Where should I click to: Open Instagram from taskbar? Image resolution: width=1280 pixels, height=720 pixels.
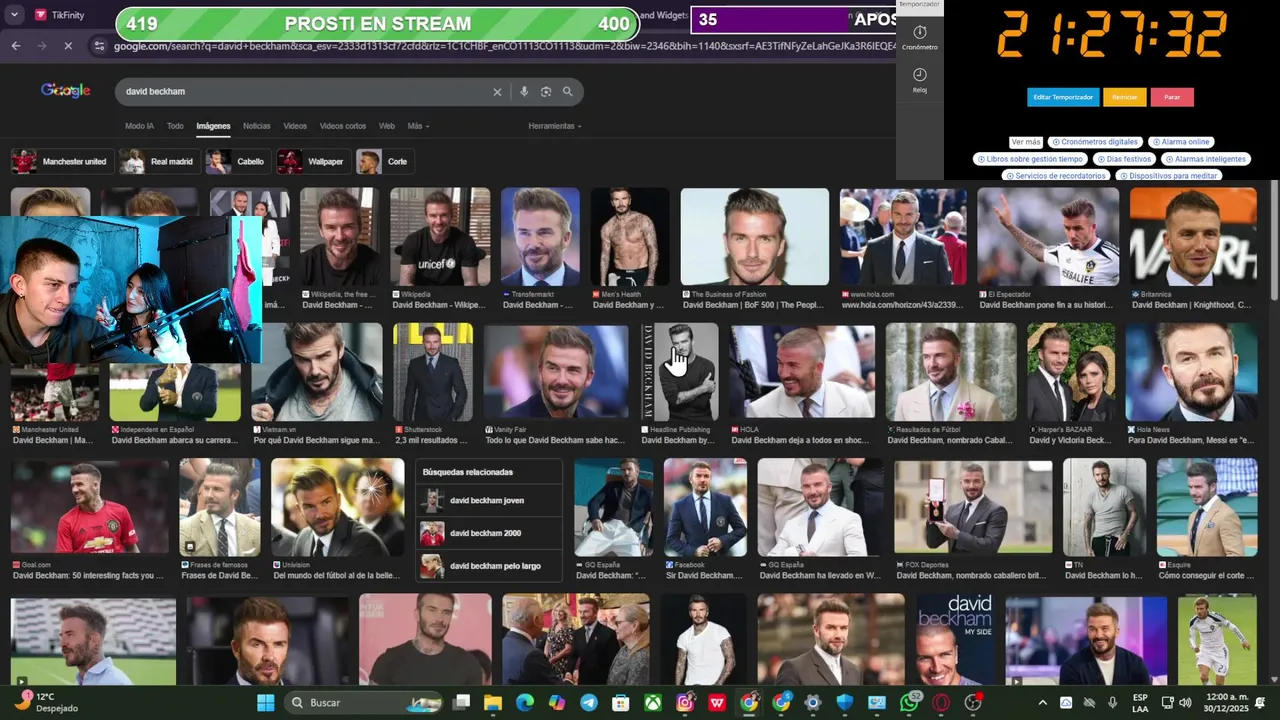(685, 703)
